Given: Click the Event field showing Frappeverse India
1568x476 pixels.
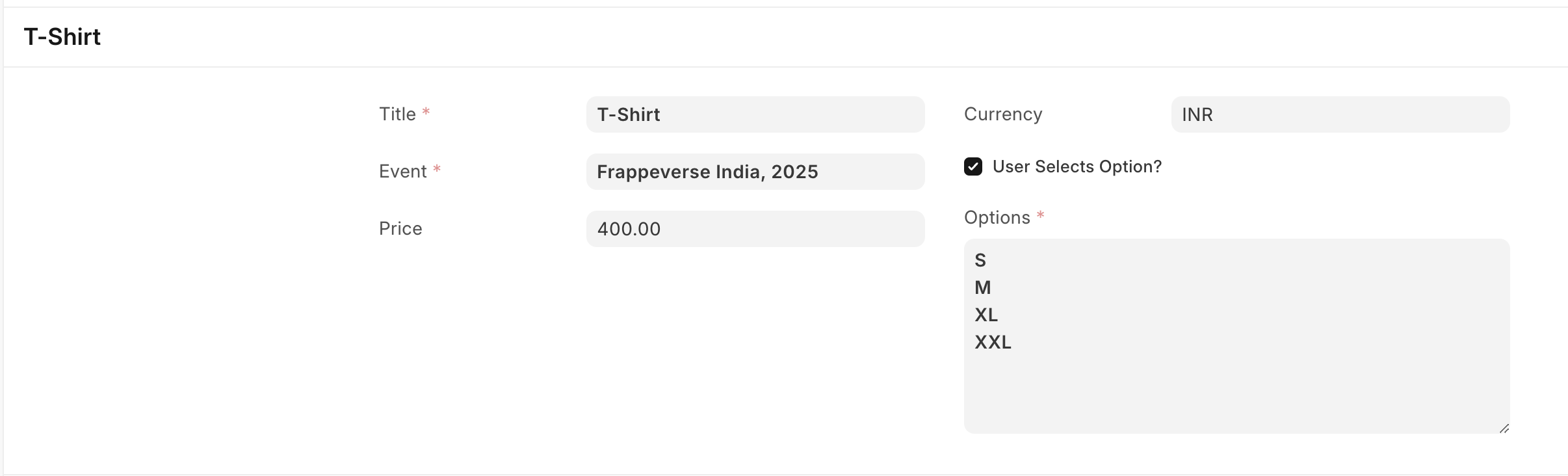Looking at the screenshot, I should 755,172.
